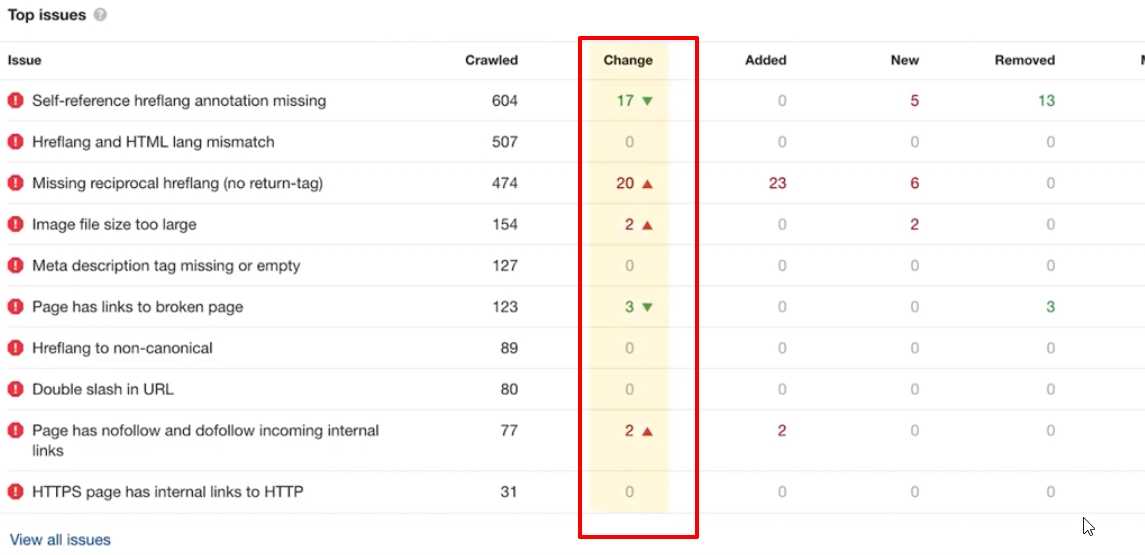This screenshot has height=555, width=1145.
Task: Click error icon for Self-reference hreflang annotation missing
Action: coord(15,100)
